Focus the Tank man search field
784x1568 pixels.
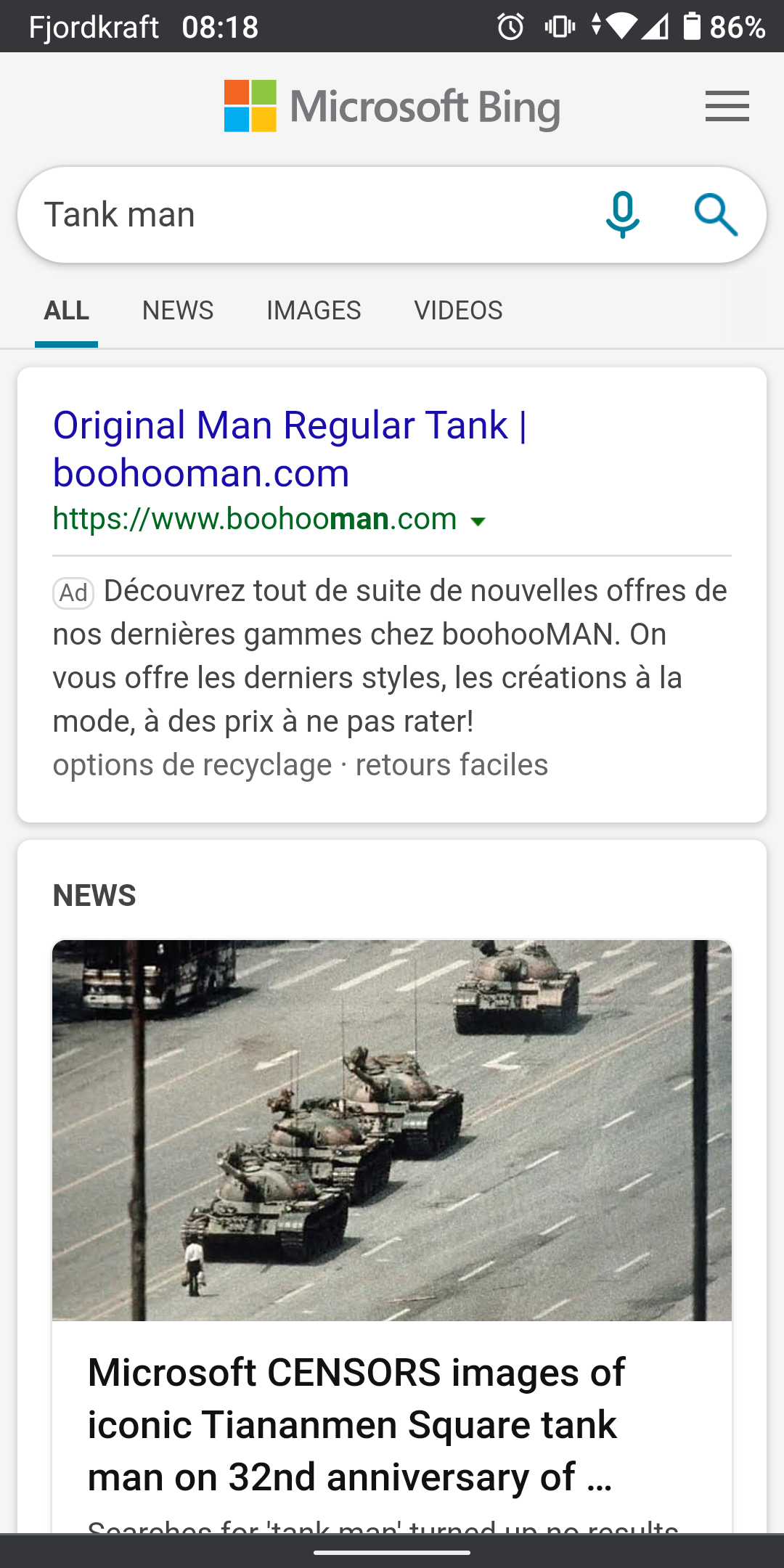[312, 215]
